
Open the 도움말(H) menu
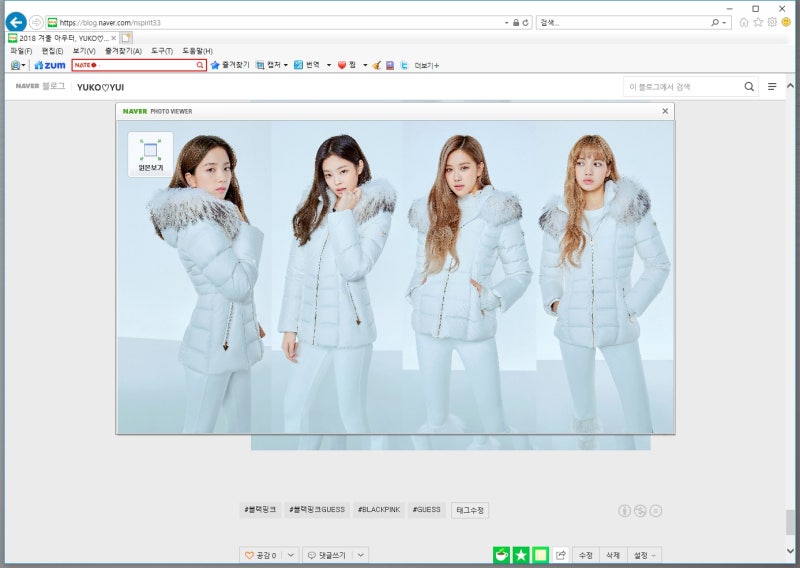(197, 51)
